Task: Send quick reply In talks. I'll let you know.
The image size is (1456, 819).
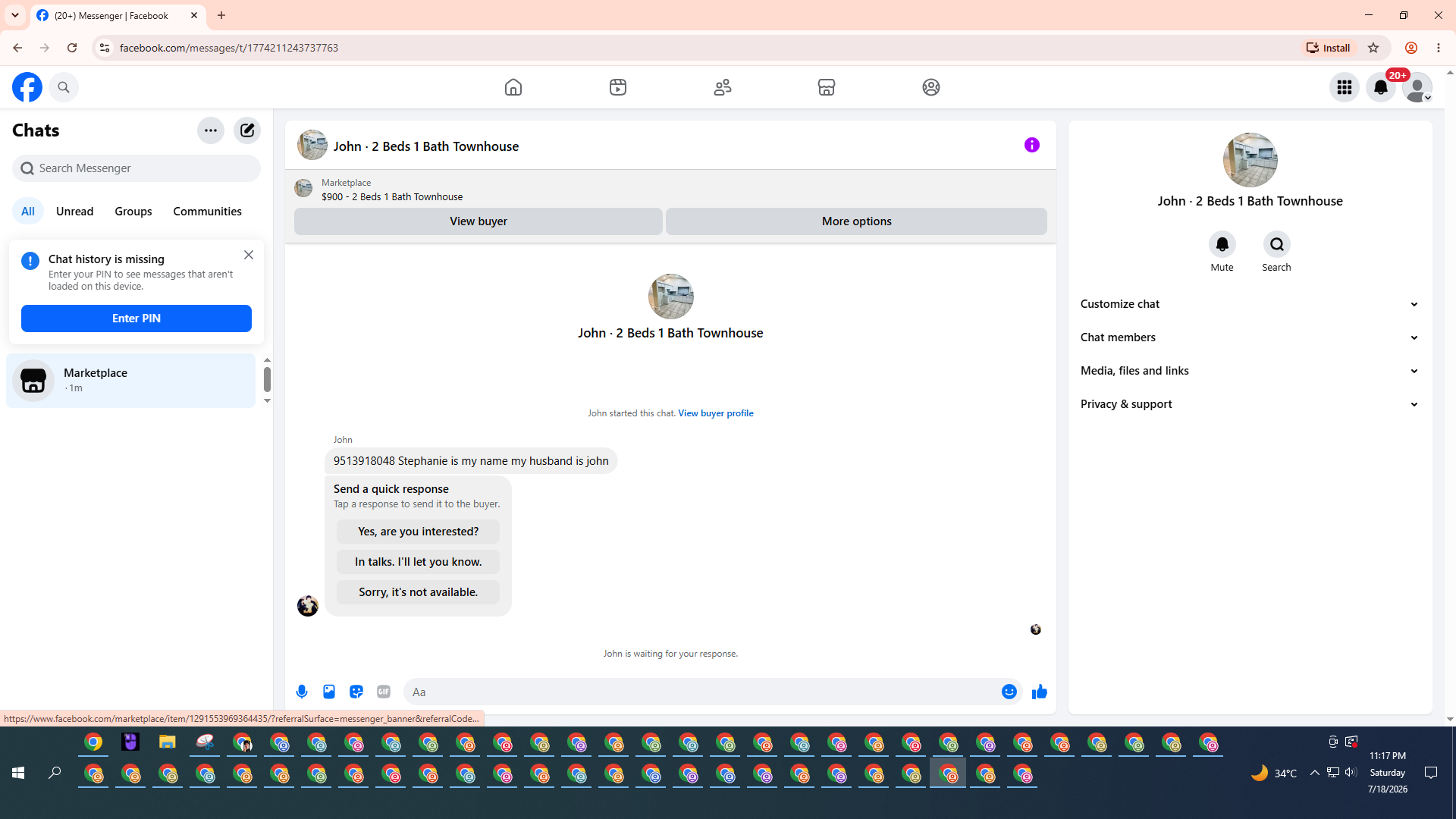Action: [x=419, y=562]
